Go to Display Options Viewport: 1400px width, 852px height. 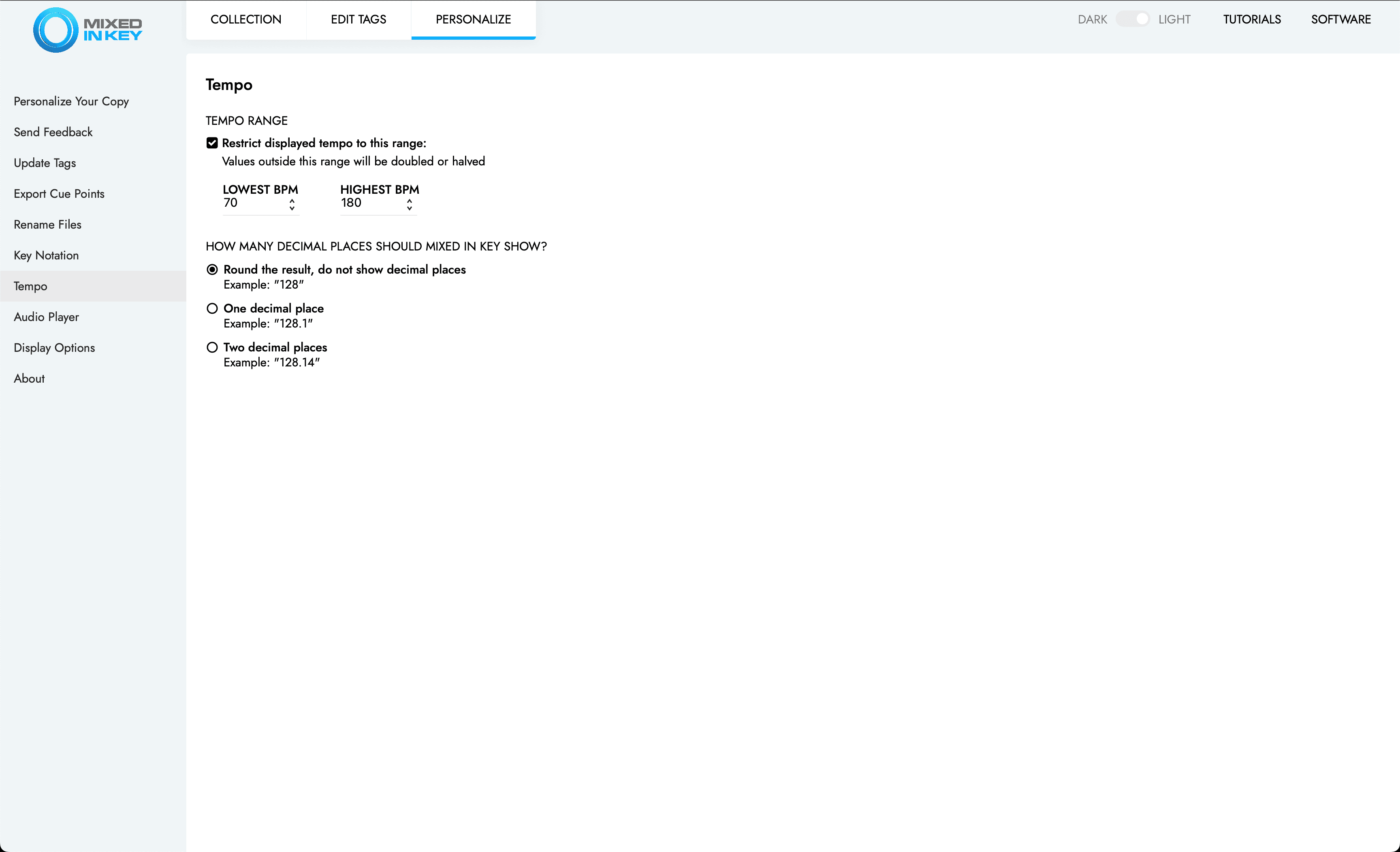[93, 347]
